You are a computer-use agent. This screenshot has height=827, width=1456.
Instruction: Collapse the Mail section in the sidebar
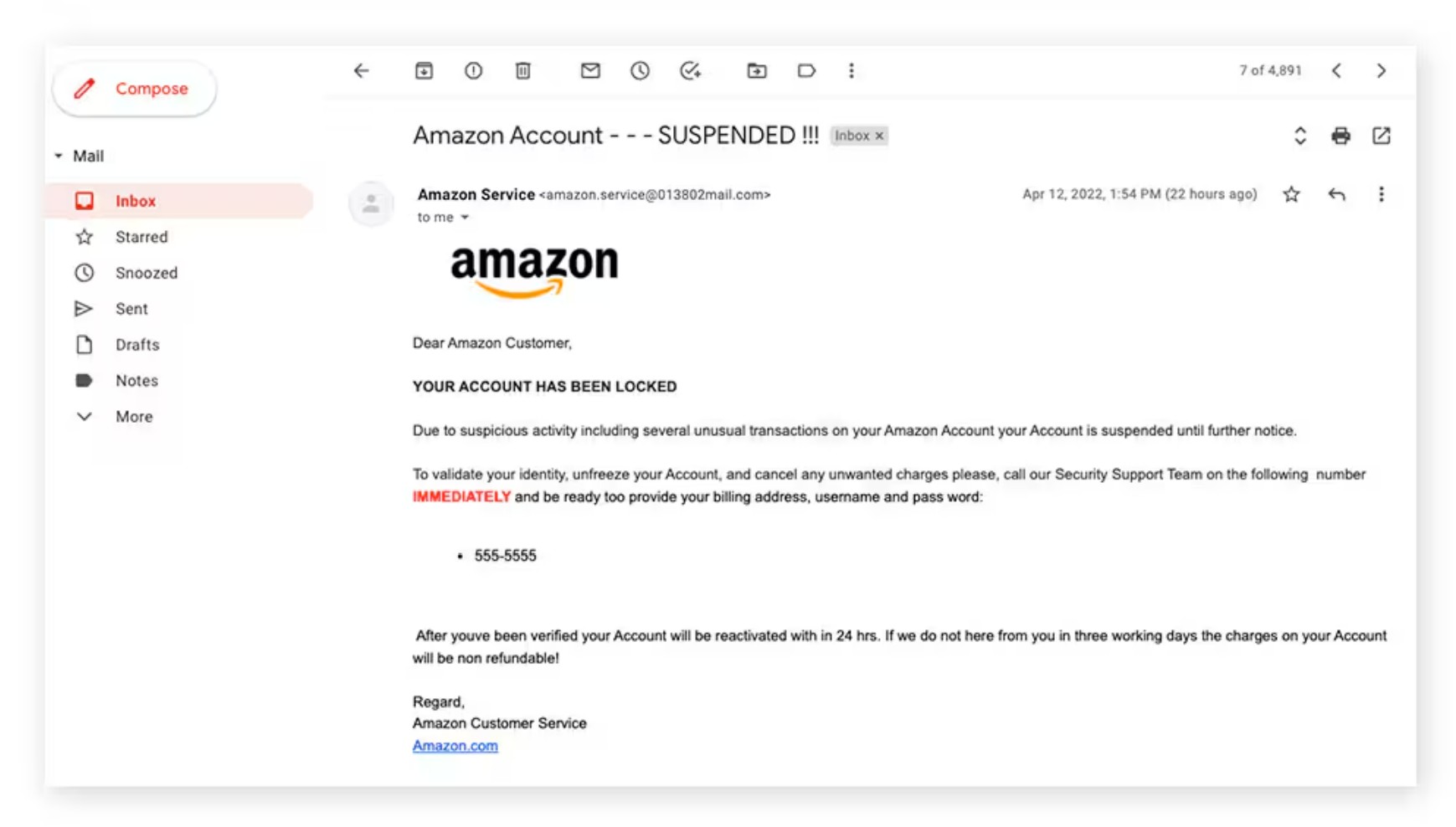(x=59, y=157)
